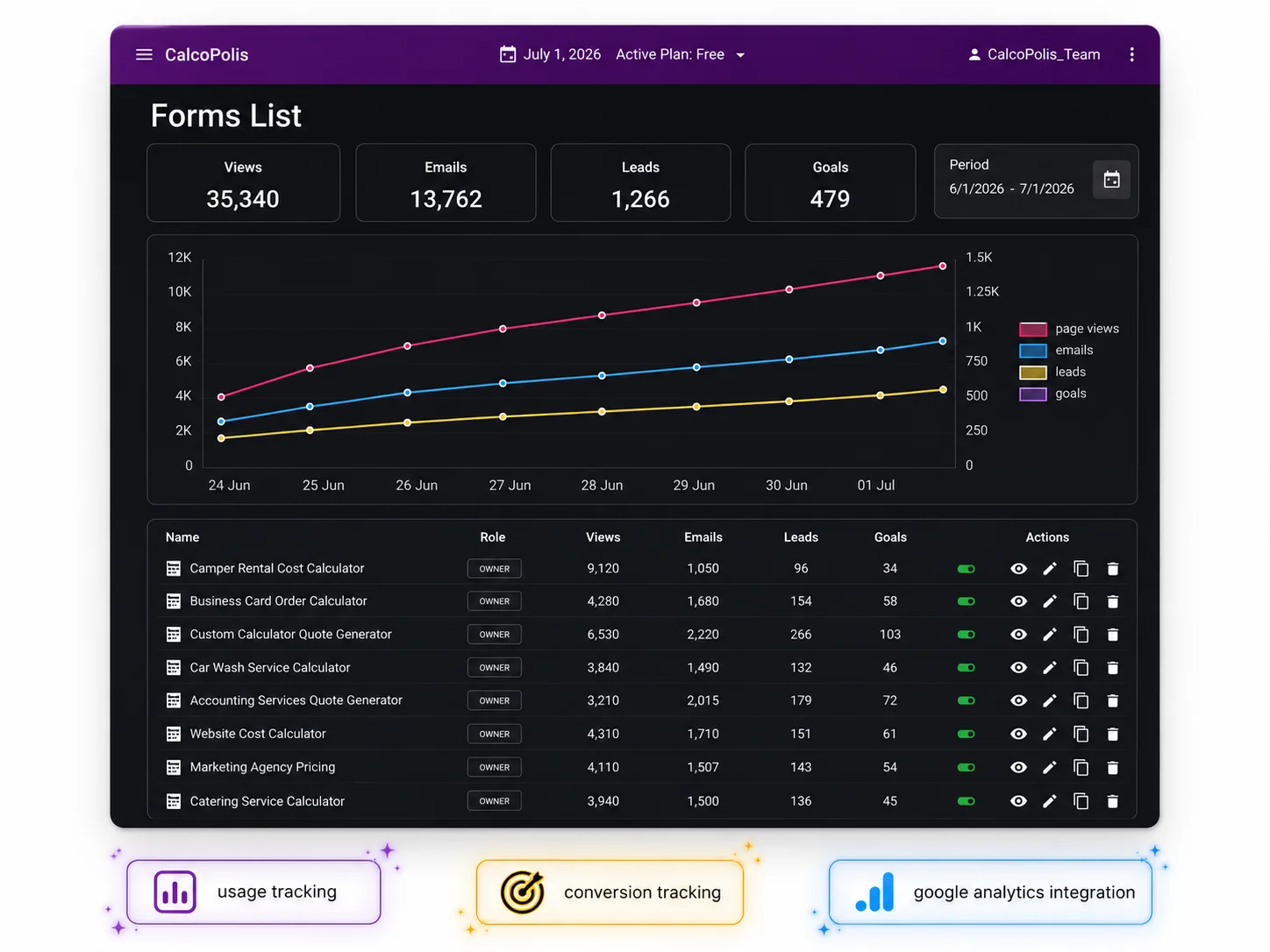
Task: Toggle Camper Rental Cost Calculator active switch
Action: (967, 569)
